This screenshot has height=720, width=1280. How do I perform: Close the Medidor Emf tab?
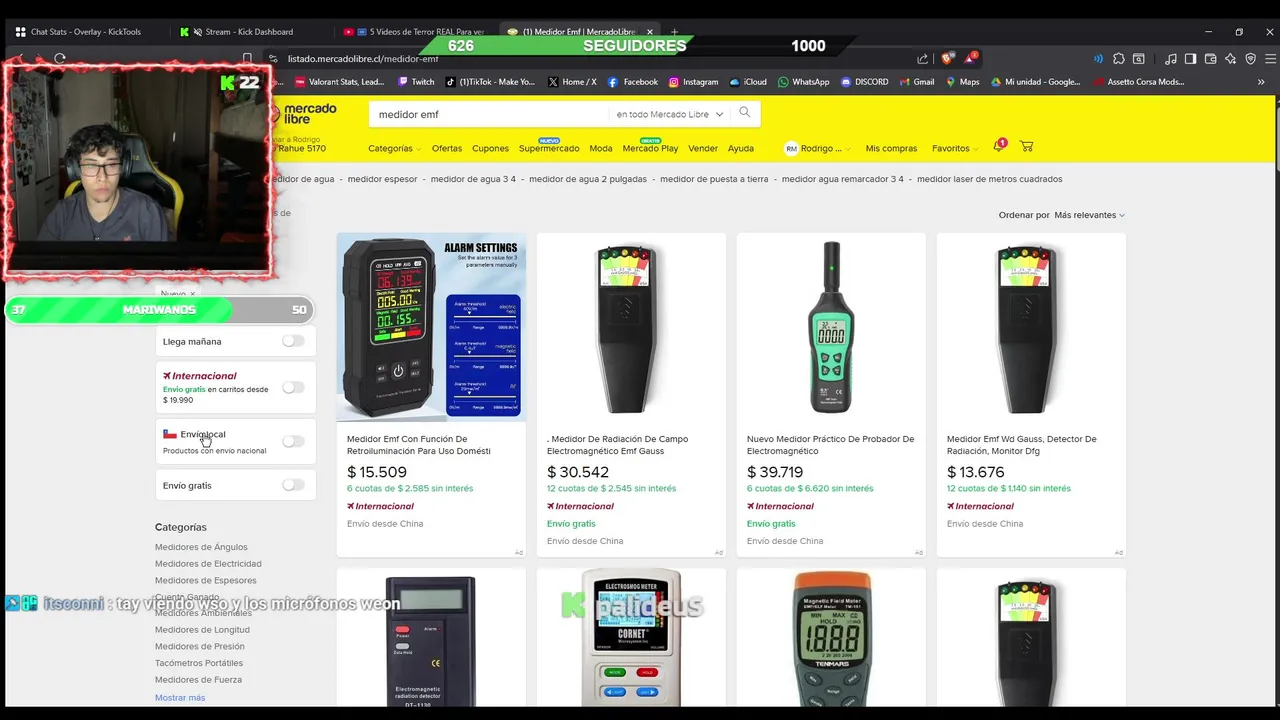[x=650, y=32]
